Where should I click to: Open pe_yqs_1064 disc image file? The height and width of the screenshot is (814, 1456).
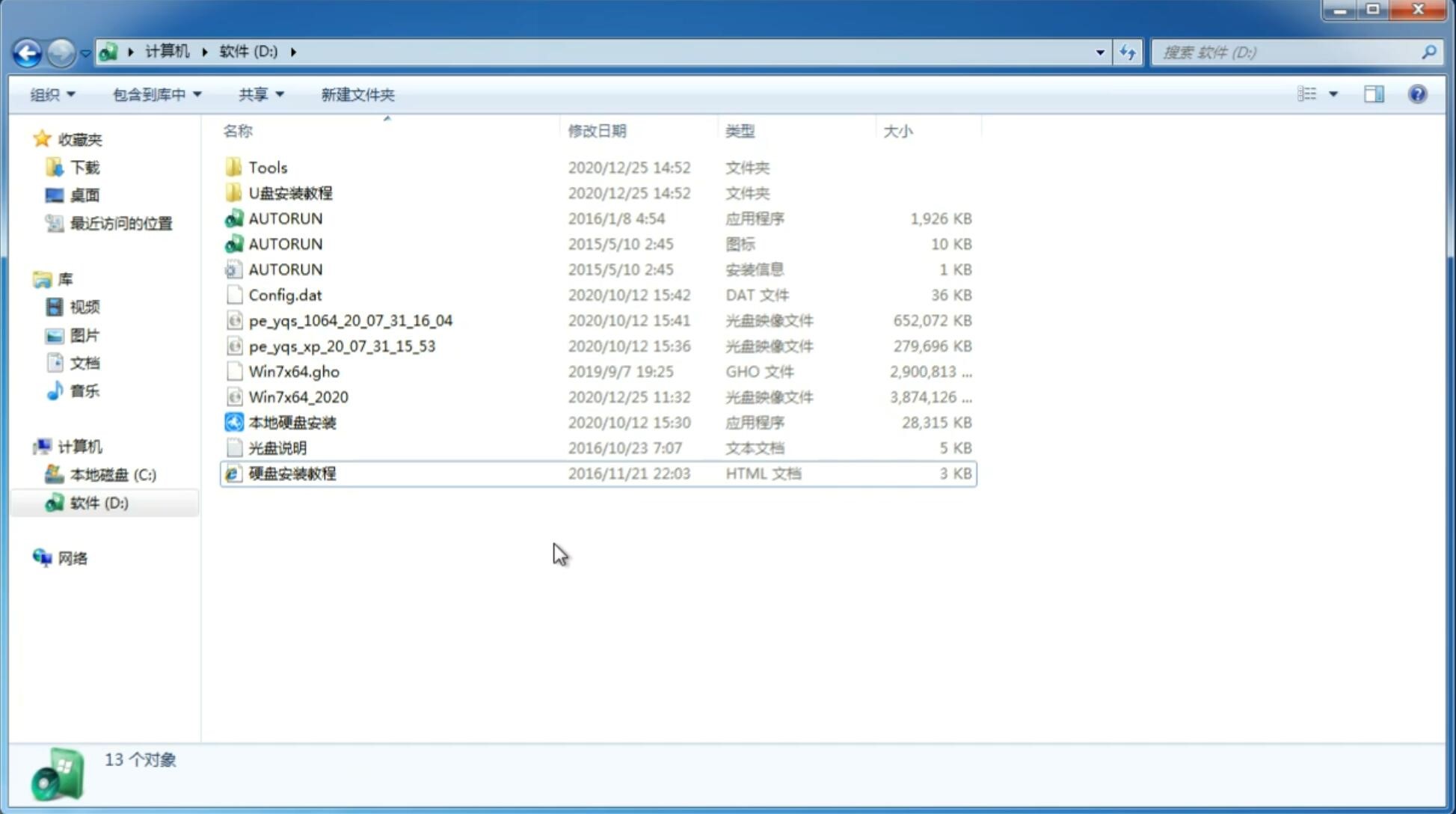coord(351,320)
